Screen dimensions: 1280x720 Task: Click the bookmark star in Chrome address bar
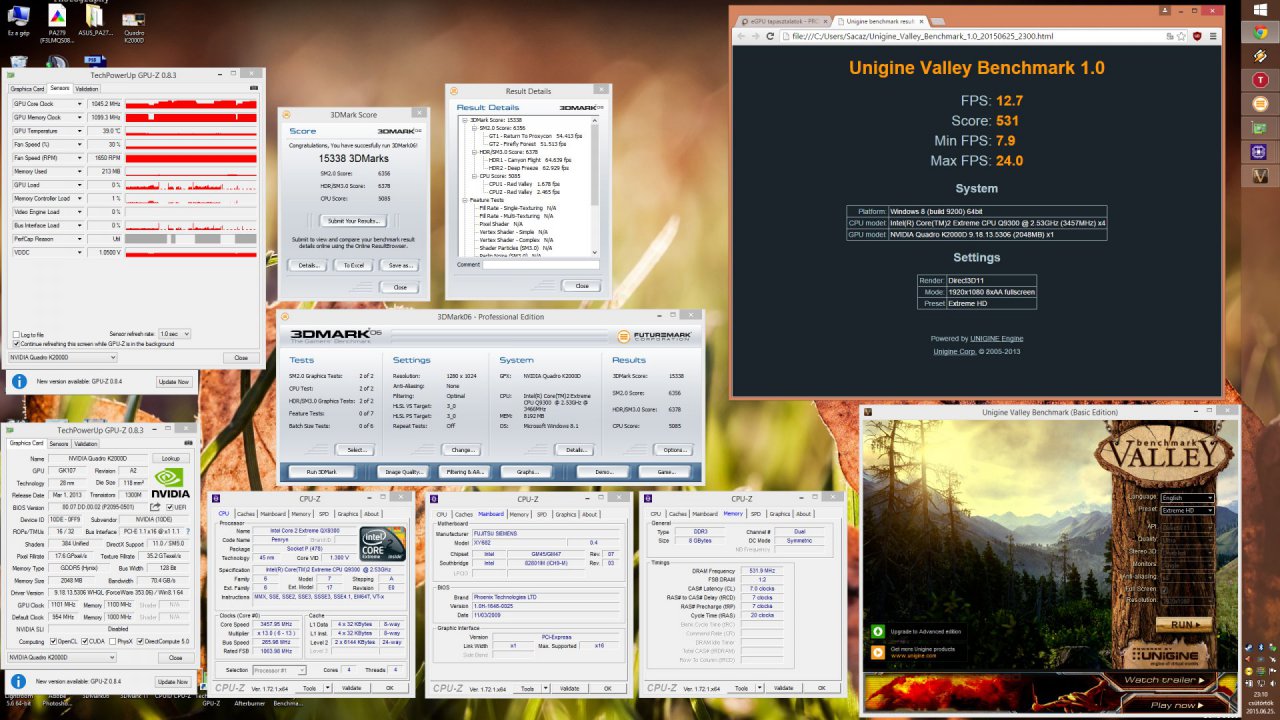1180,36
